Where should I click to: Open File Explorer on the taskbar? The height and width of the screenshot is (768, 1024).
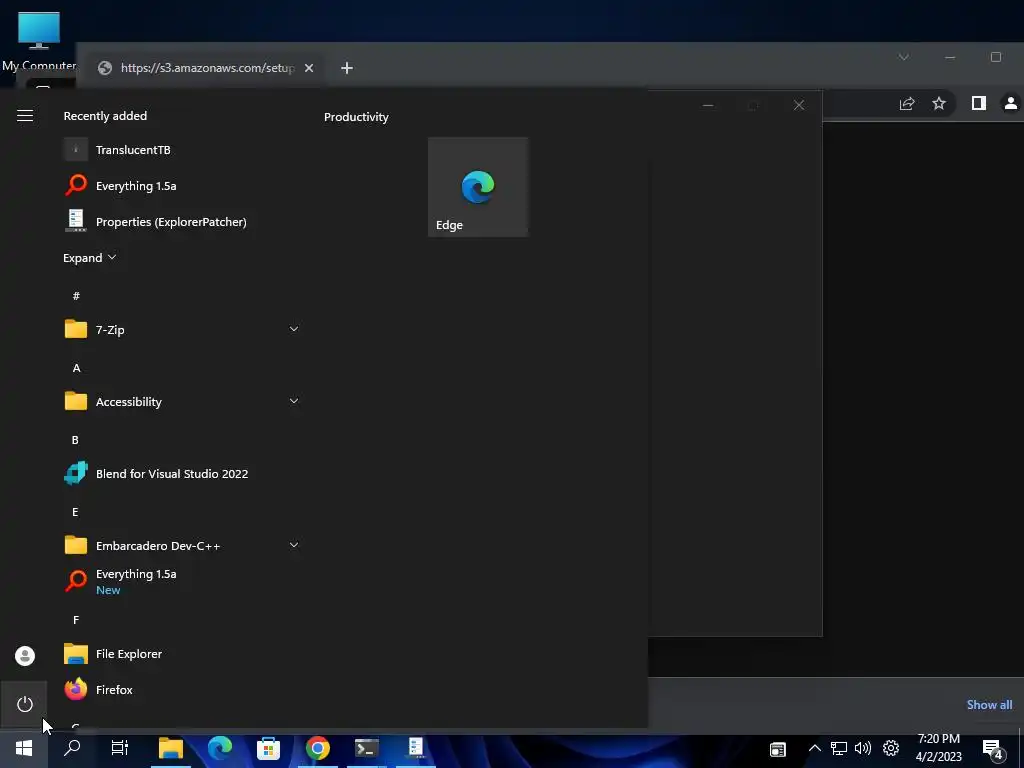[x=171, y=748]
